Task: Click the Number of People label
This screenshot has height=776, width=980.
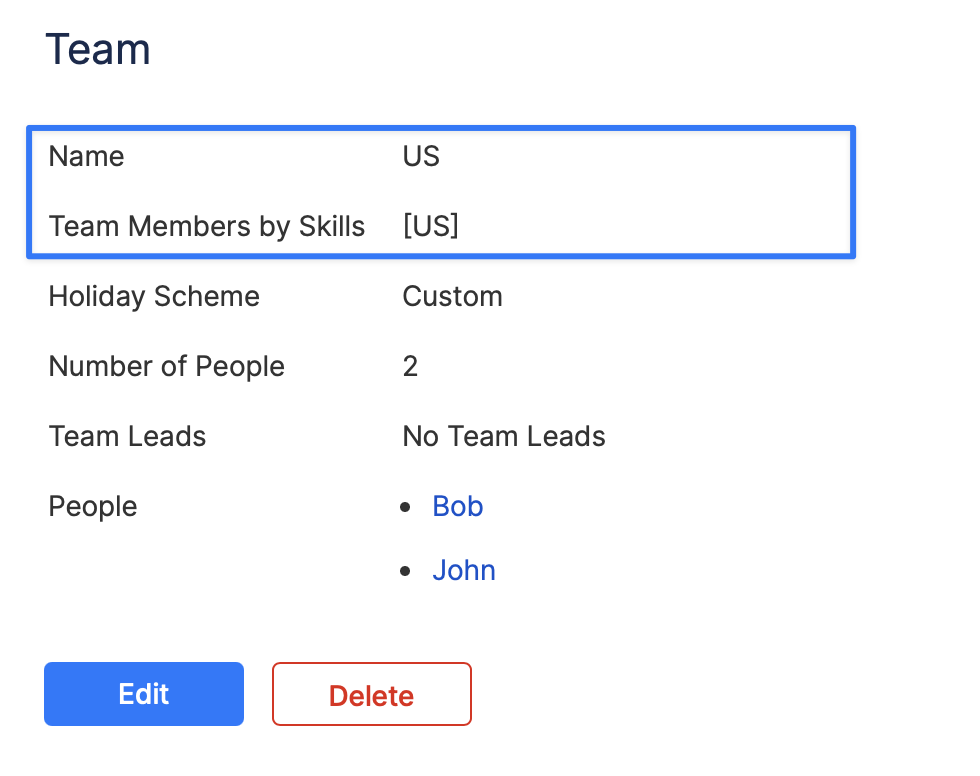Action: 167,366
